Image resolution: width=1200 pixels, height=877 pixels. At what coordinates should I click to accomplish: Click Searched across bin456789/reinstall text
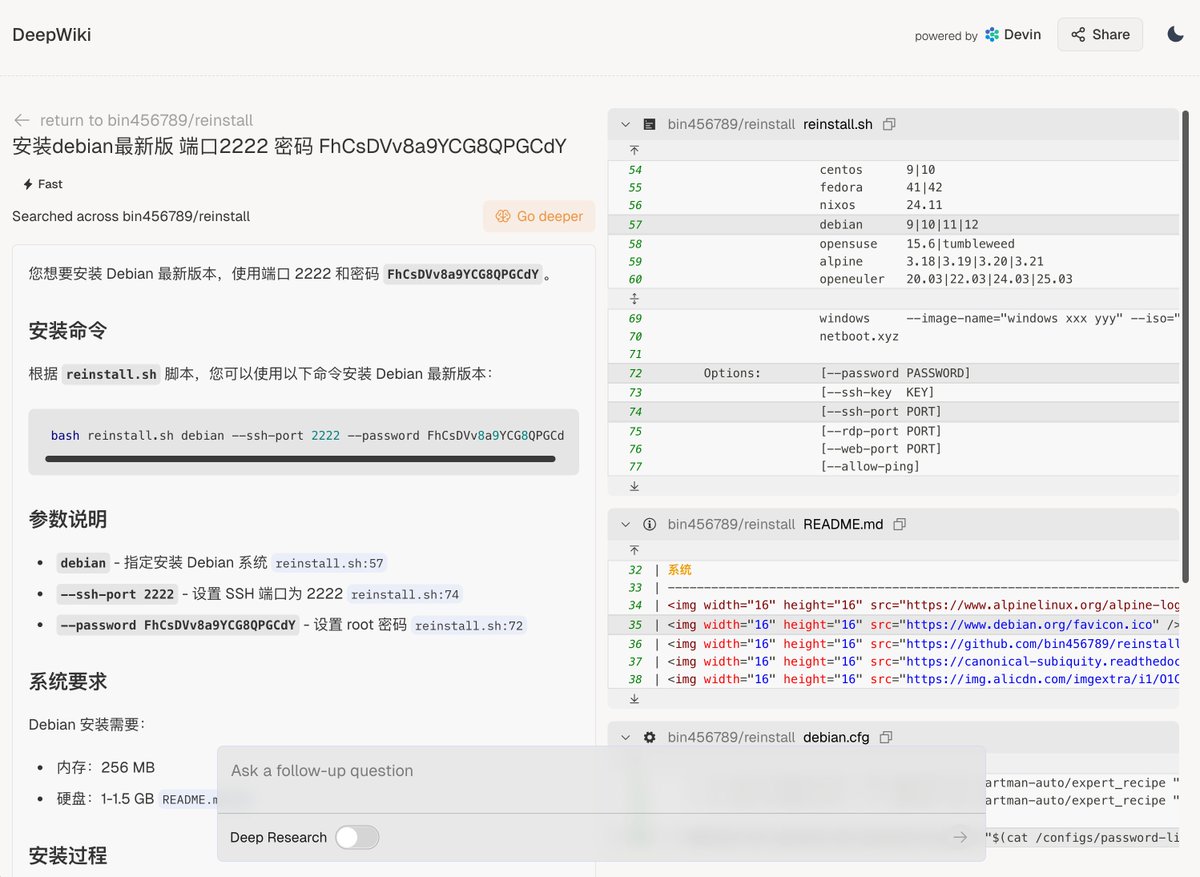pyautogui.click(x=131, y=216)
